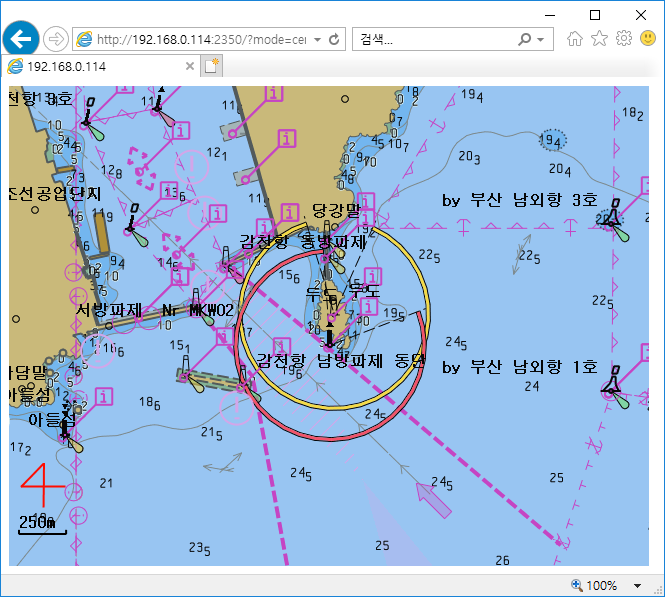Open the zoom level dropdown arrow
The image size is (665, 597).
[x=638, y=585]
